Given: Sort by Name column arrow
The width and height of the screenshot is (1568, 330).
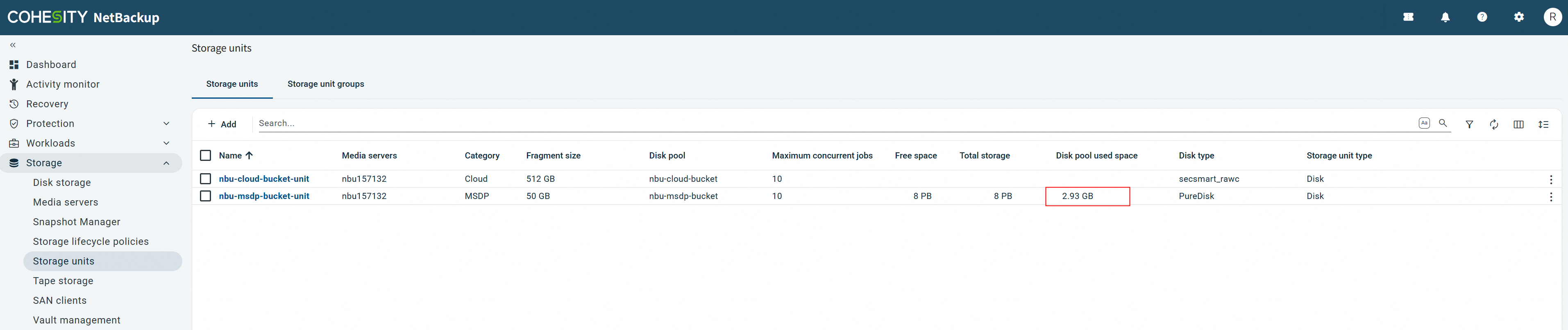Looking at the screenshot, I should [x=249, y=156].
